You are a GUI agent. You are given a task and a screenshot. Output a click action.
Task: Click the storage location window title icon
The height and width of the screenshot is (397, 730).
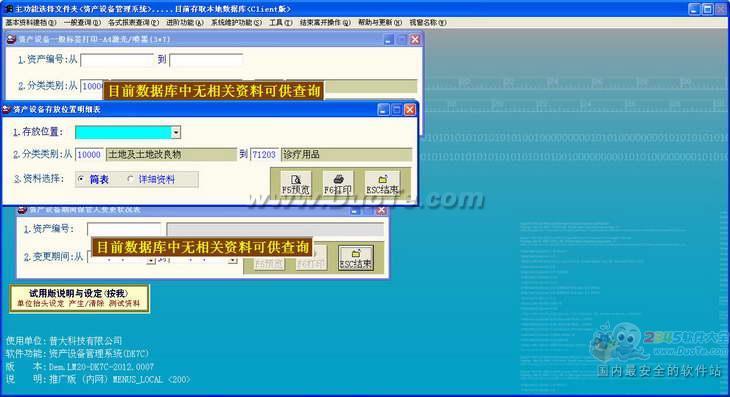click(7, 109)
